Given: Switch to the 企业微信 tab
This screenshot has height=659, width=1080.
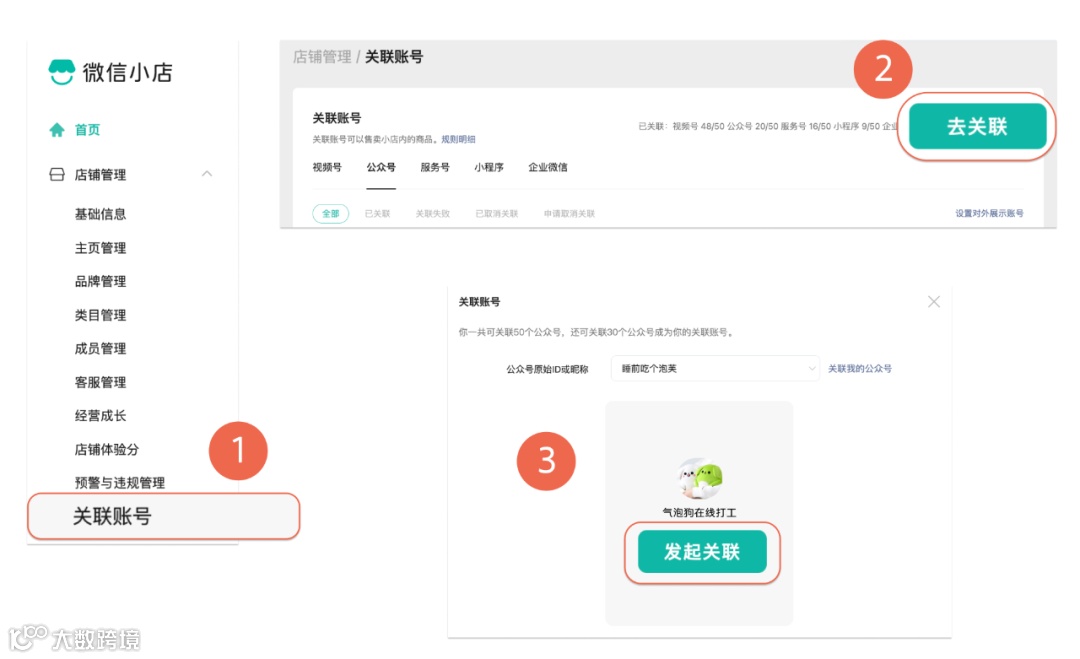Looking at the screenshot, I should (548, 167).
